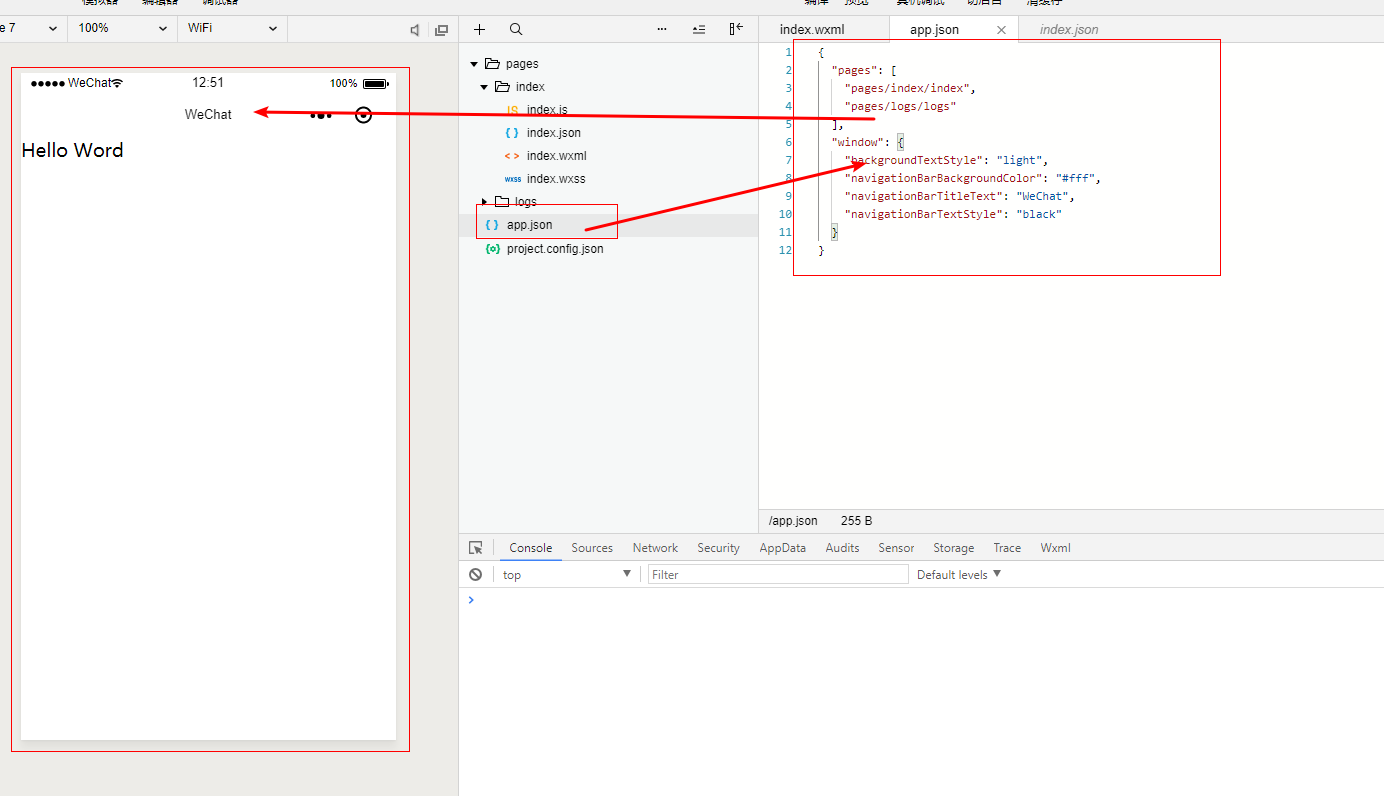
Task: Tap the record circle in simulator navbar
Action: point(364,115)
